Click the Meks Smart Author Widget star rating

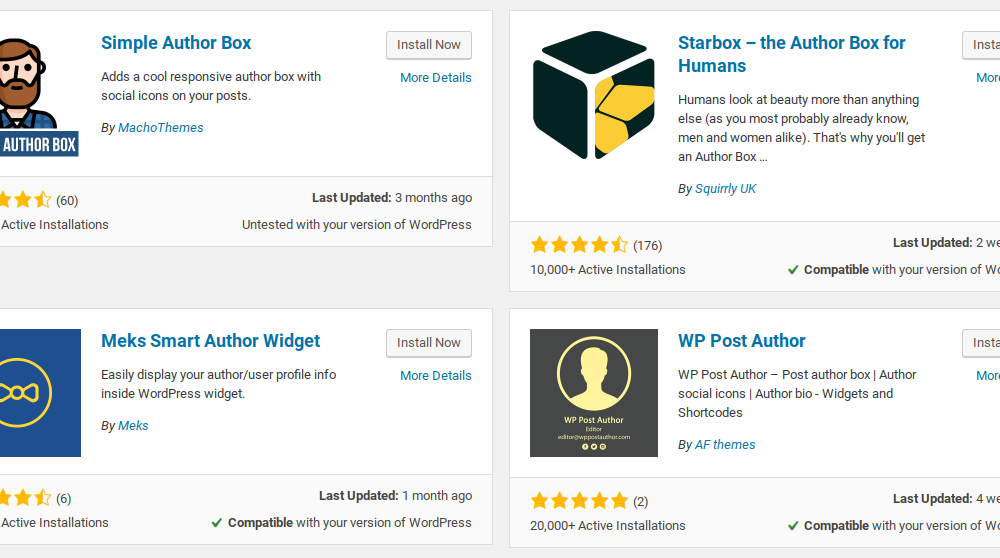tap(24, 498)
